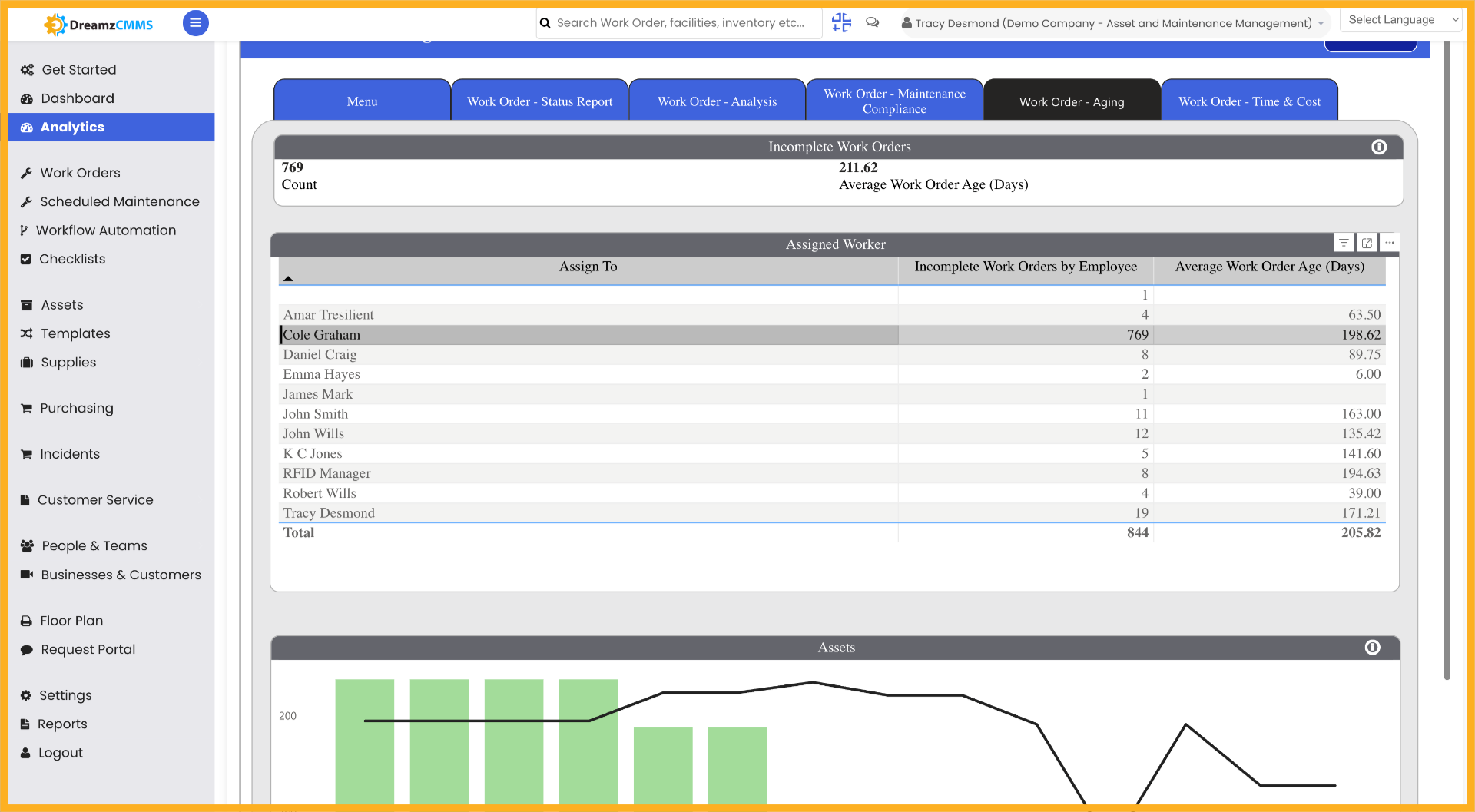Expand the Tracy Desmond account dropdown
This screenshot has height=812, width=1475.
(1321, 23)
